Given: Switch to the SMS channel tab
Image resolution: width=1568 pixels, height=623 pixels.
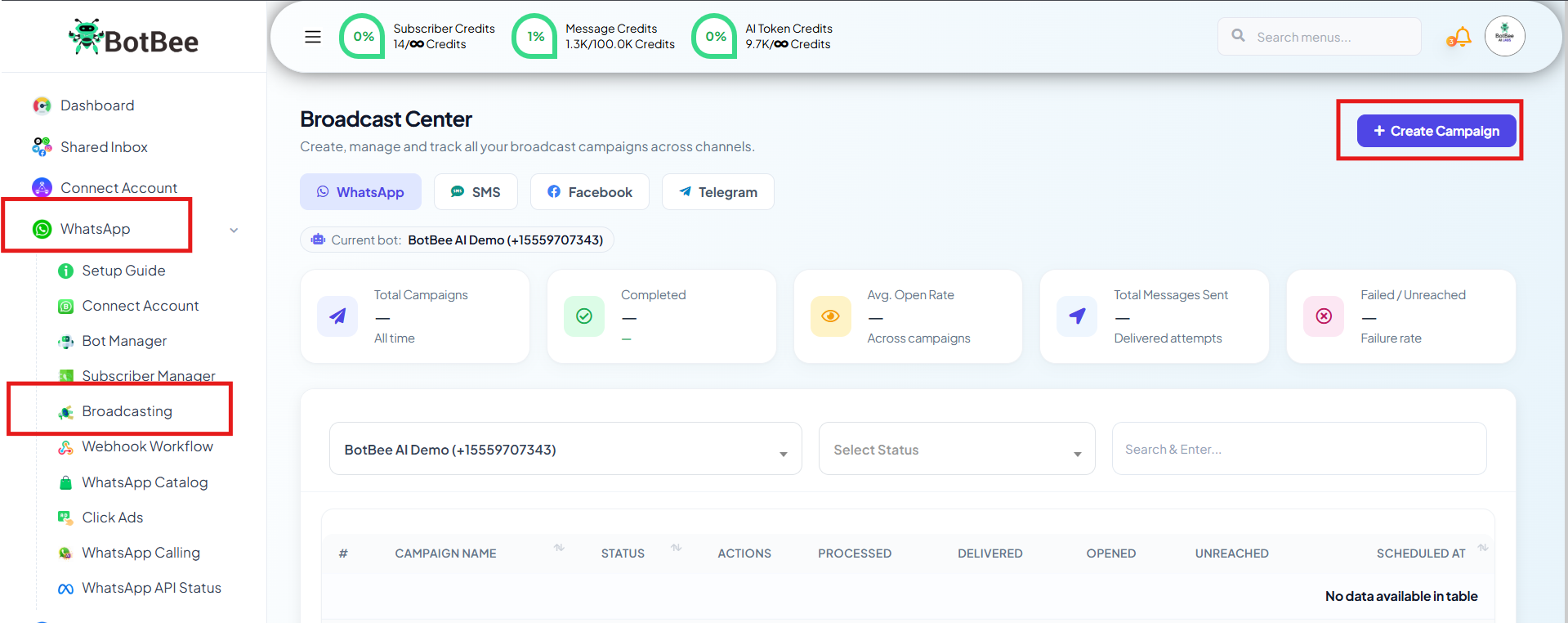Looking at the screenshot, I should click(x=476, y=192).
